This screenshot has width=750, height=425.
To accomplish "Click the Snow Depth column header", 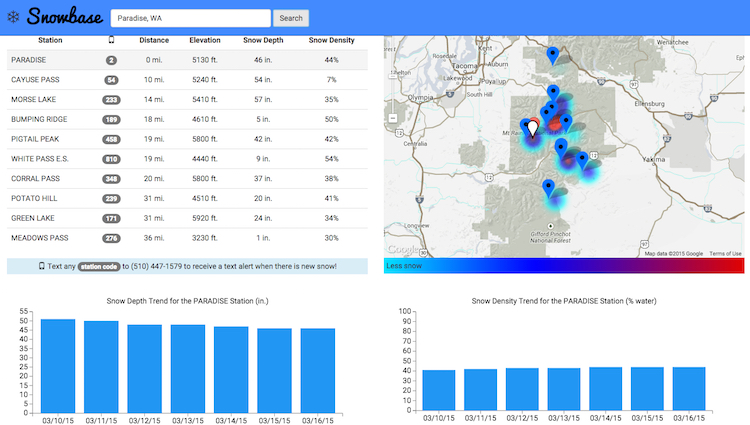I will (x=263, y=40).
